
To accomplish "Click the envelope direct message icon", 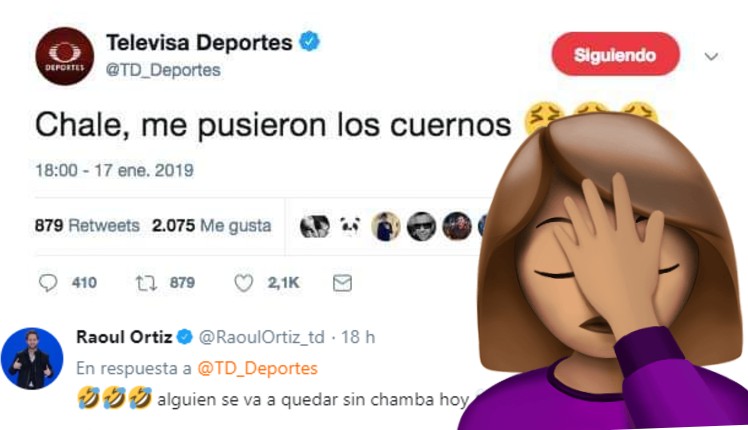I will tap(342, 283).
